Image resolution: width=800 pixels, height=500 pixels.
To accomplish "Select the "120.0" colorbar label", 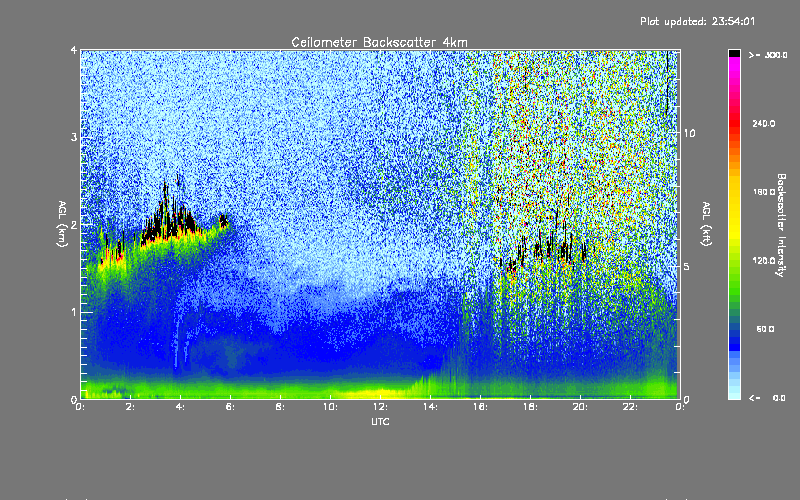I will tap(764, 260).
